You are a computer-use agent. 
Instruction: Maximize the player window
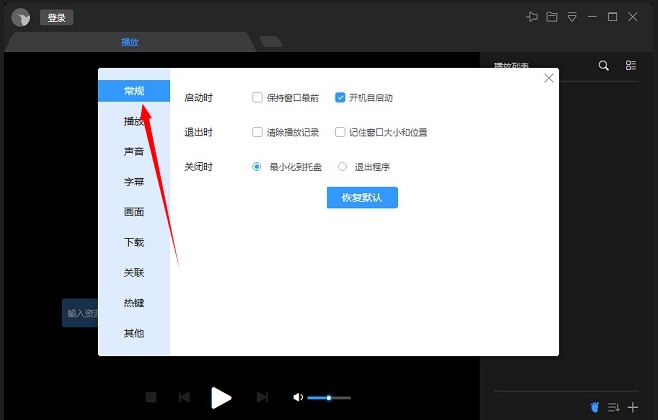tap(612, 17)
